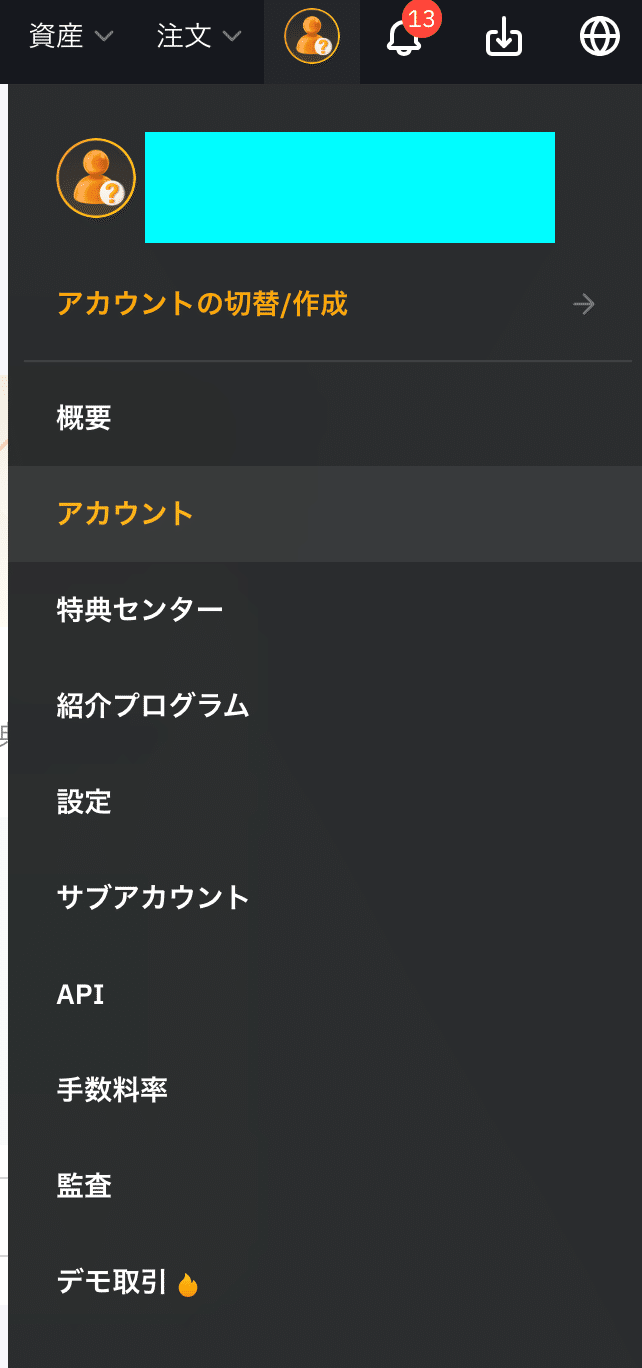The image size is (642, 1368).
Task: Open the notifications bell icon
Action: [404, 39]
